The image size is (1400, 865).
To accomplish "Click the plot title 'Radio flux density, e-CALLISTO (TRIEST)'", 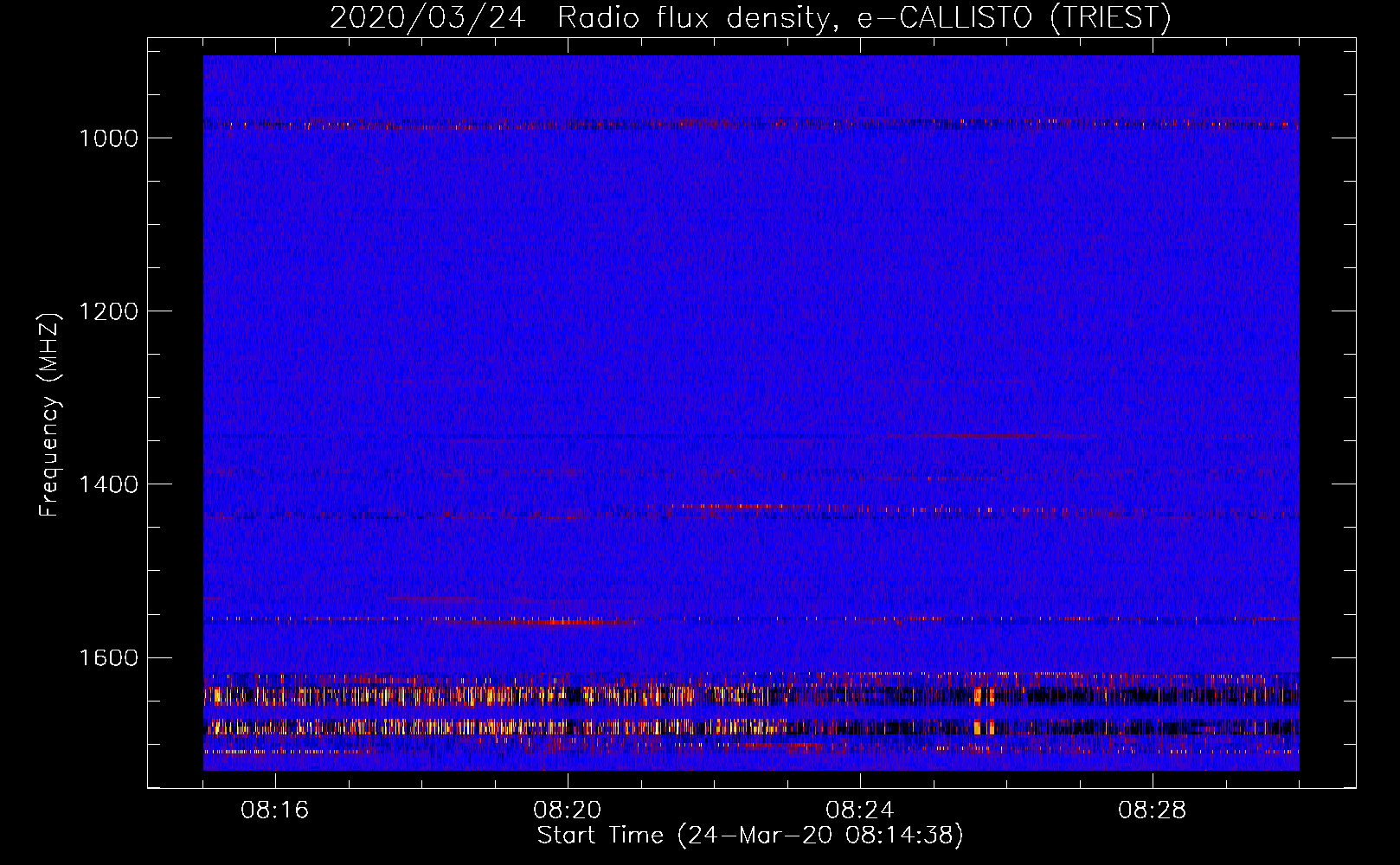I will [864, 18].
